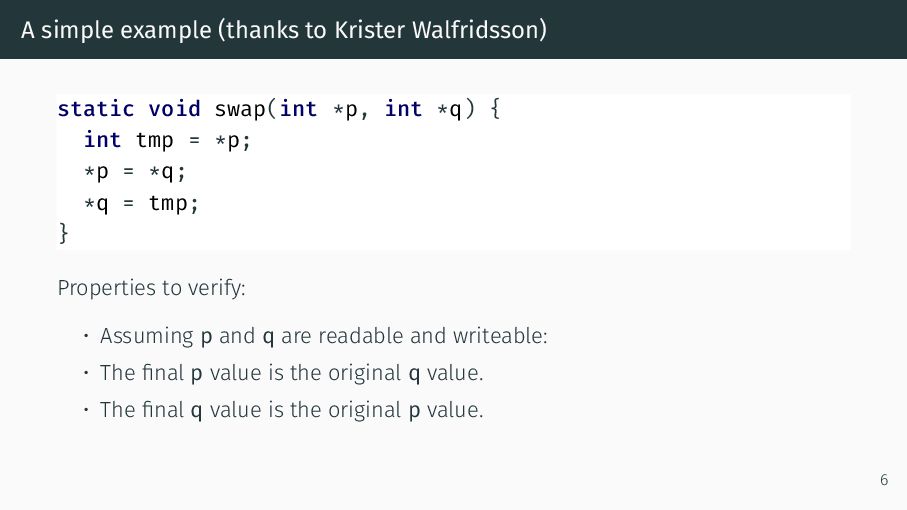Click the "int *p" parameter
This screenshot has width=907, height=510.
pyautogui.click(x=319, y=109)
